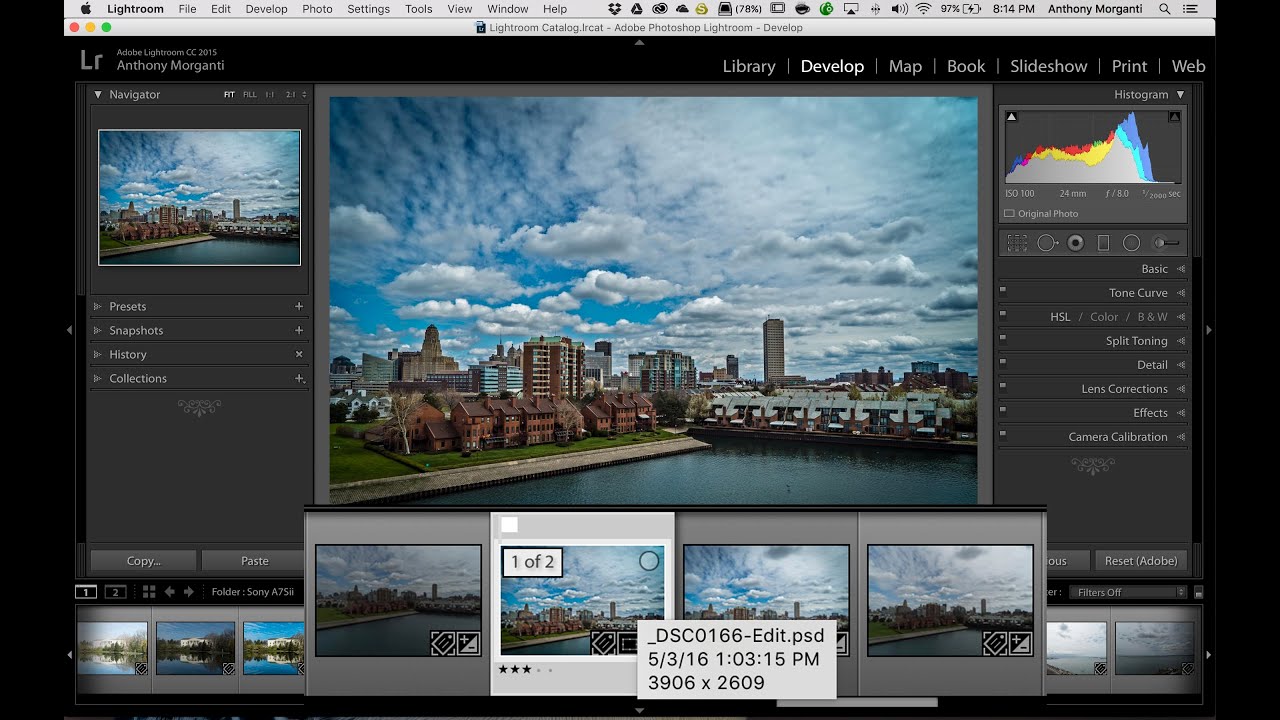Expand the Camera Calibration panel arrow

(1181, 437)
